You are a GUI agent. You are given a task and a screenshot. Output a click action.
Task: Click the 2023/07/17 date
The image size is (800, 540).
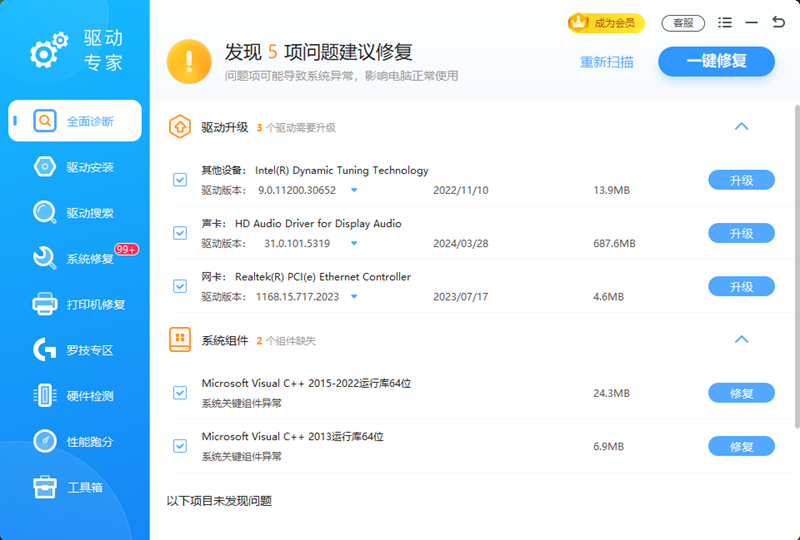click(461, 297)
